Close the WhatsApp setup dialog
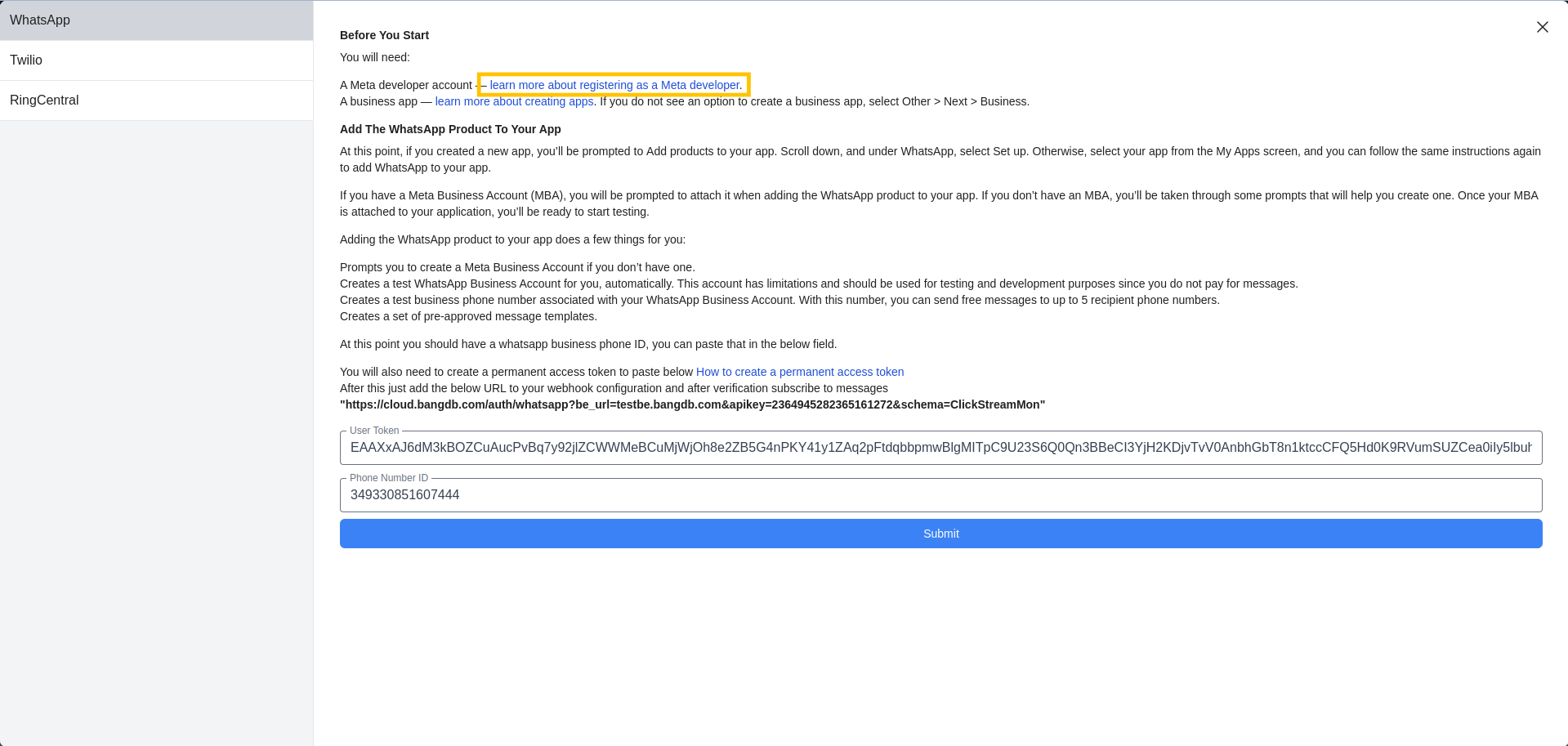This screenshot has height=746, width=1568. tap(1542, 27)
